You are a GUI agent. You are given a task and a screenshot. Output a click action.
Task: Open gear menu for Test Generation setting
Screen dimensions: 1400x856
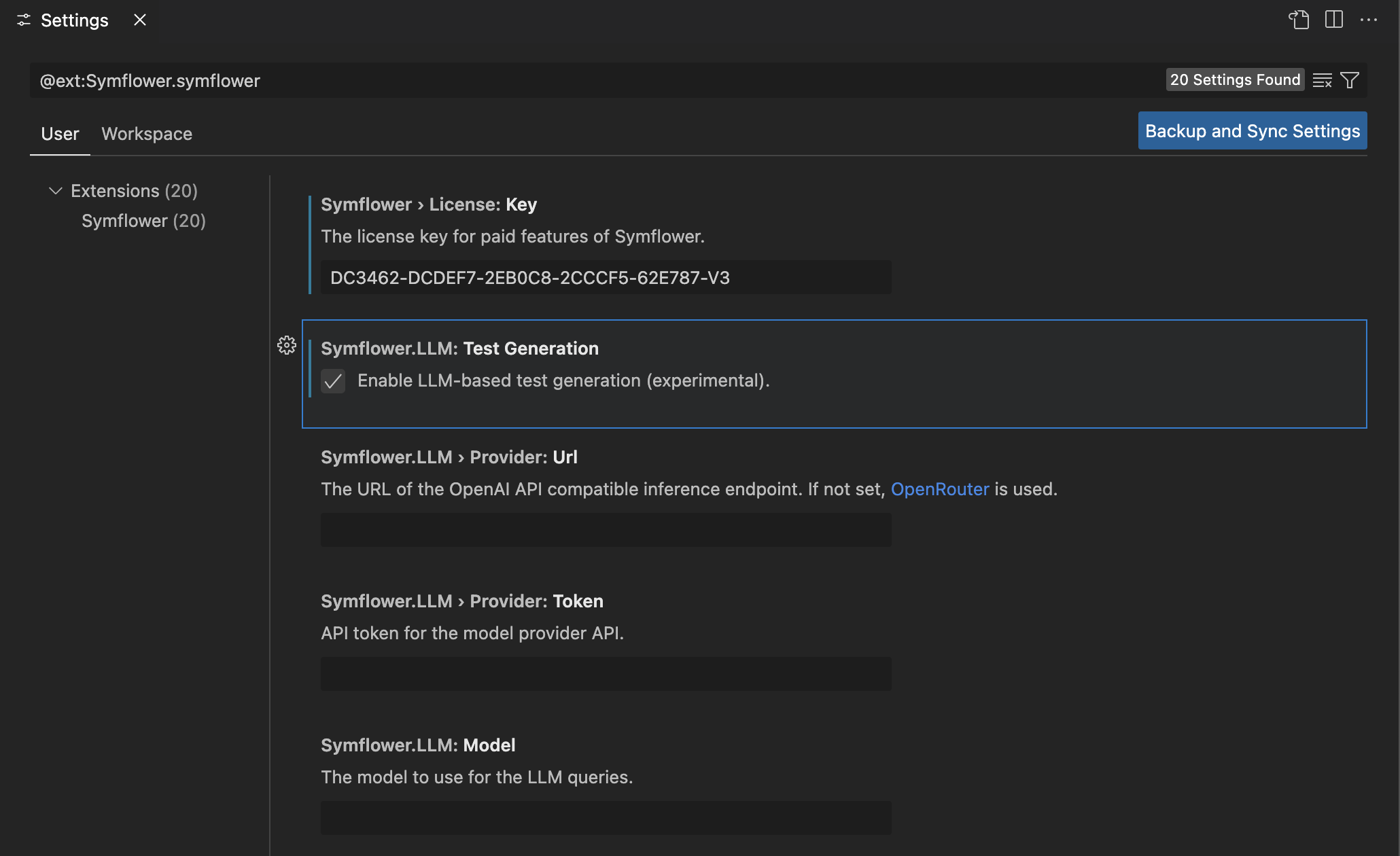click(x=287, y=345)
